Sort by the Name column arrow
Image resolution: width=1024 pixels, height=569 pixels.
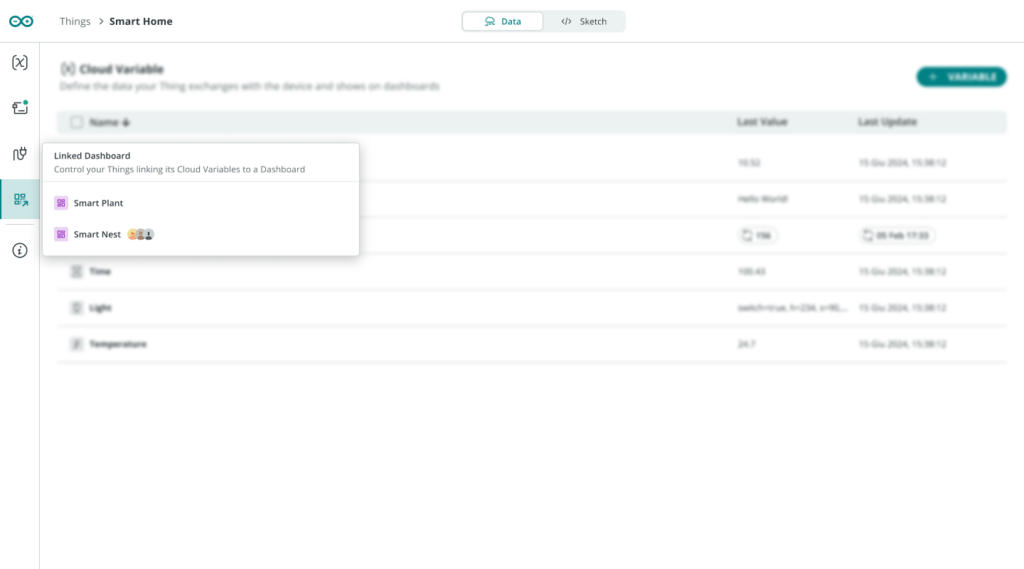point(126,122)
